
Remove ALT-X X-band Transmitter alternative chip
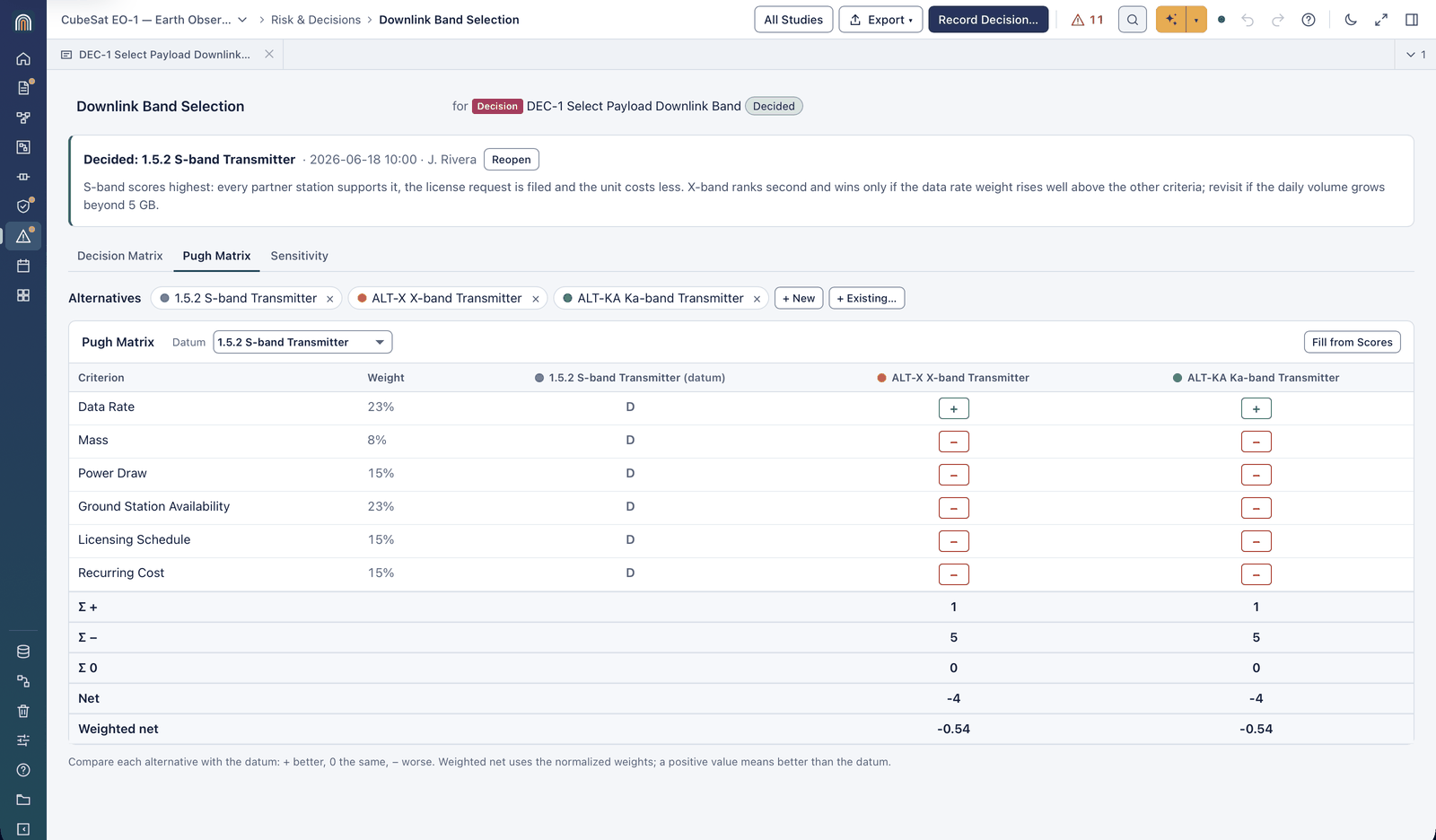[536, 299]
